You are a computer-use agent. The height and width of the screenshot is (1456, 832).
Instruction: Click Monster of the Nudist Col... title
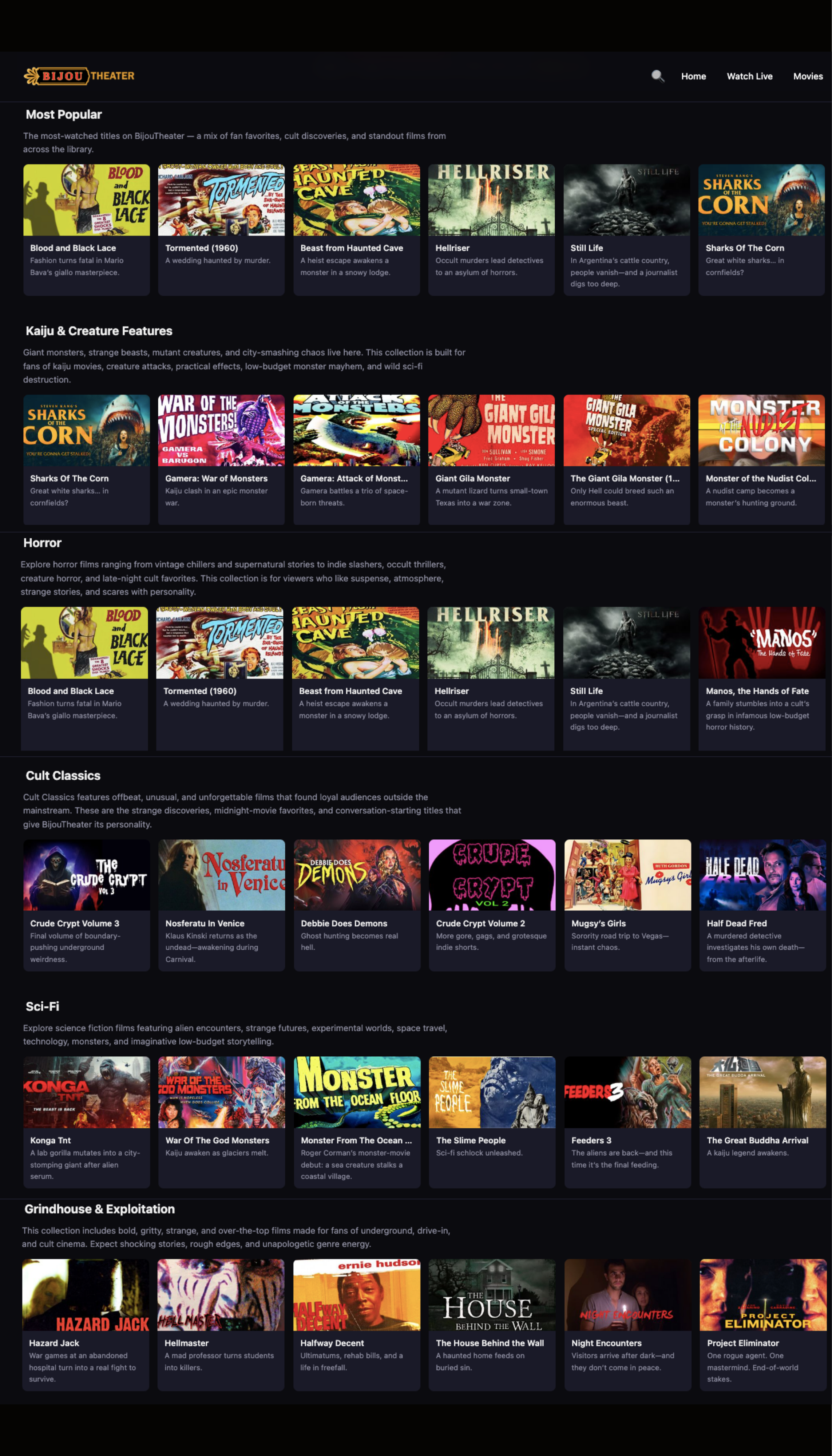click(761, 478)
